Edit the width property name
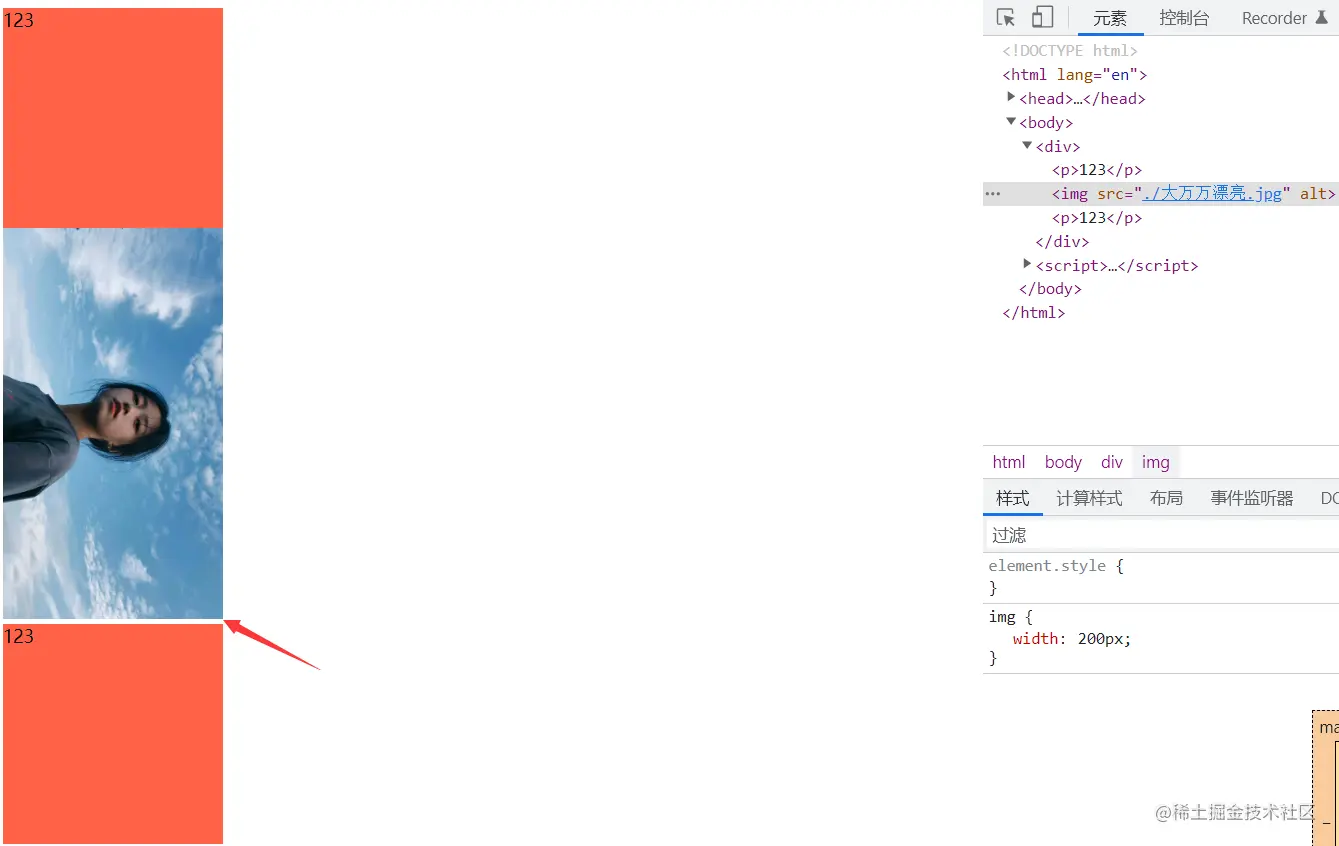This screenshot has height=846, width=1339. point(1036,639)
